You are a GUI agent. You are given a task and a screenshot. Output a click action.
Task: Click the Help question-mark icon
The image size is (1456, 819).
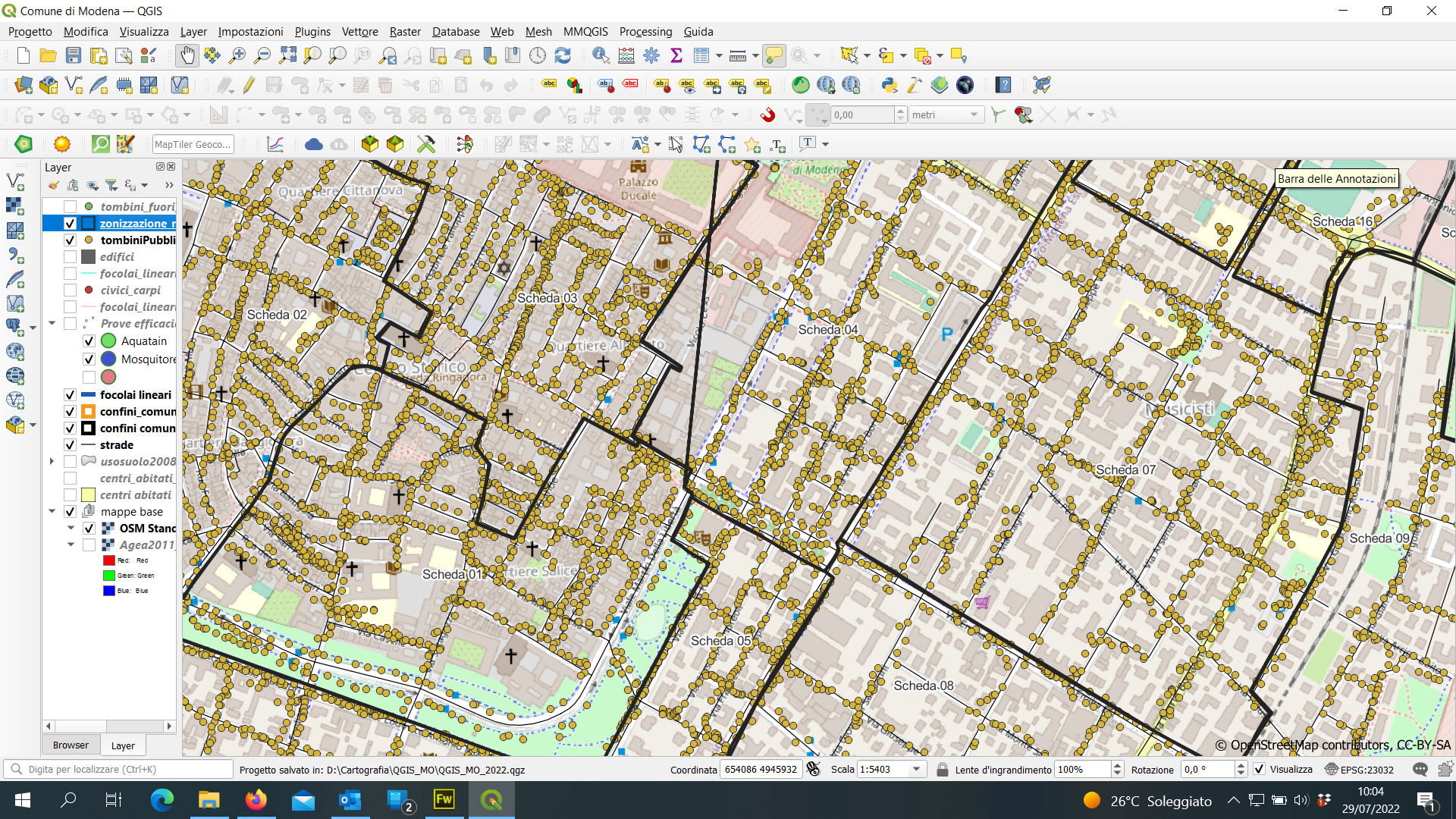1003,85
